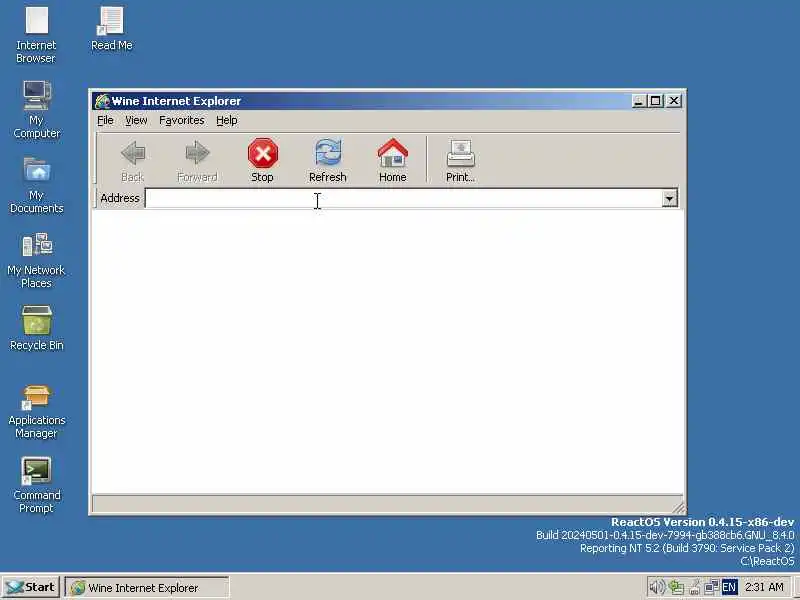Click the Address label text
The image size is (800, 600).
tap(120, 198)
